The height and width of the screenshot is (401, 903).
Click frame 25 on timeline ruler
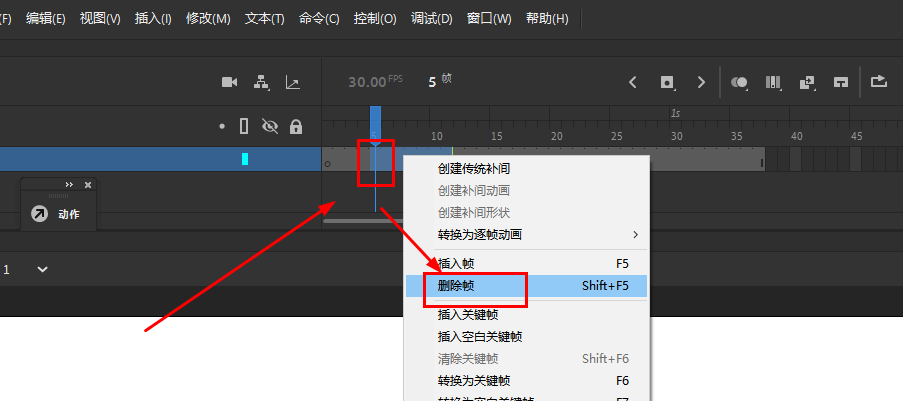tap(617, 137)
